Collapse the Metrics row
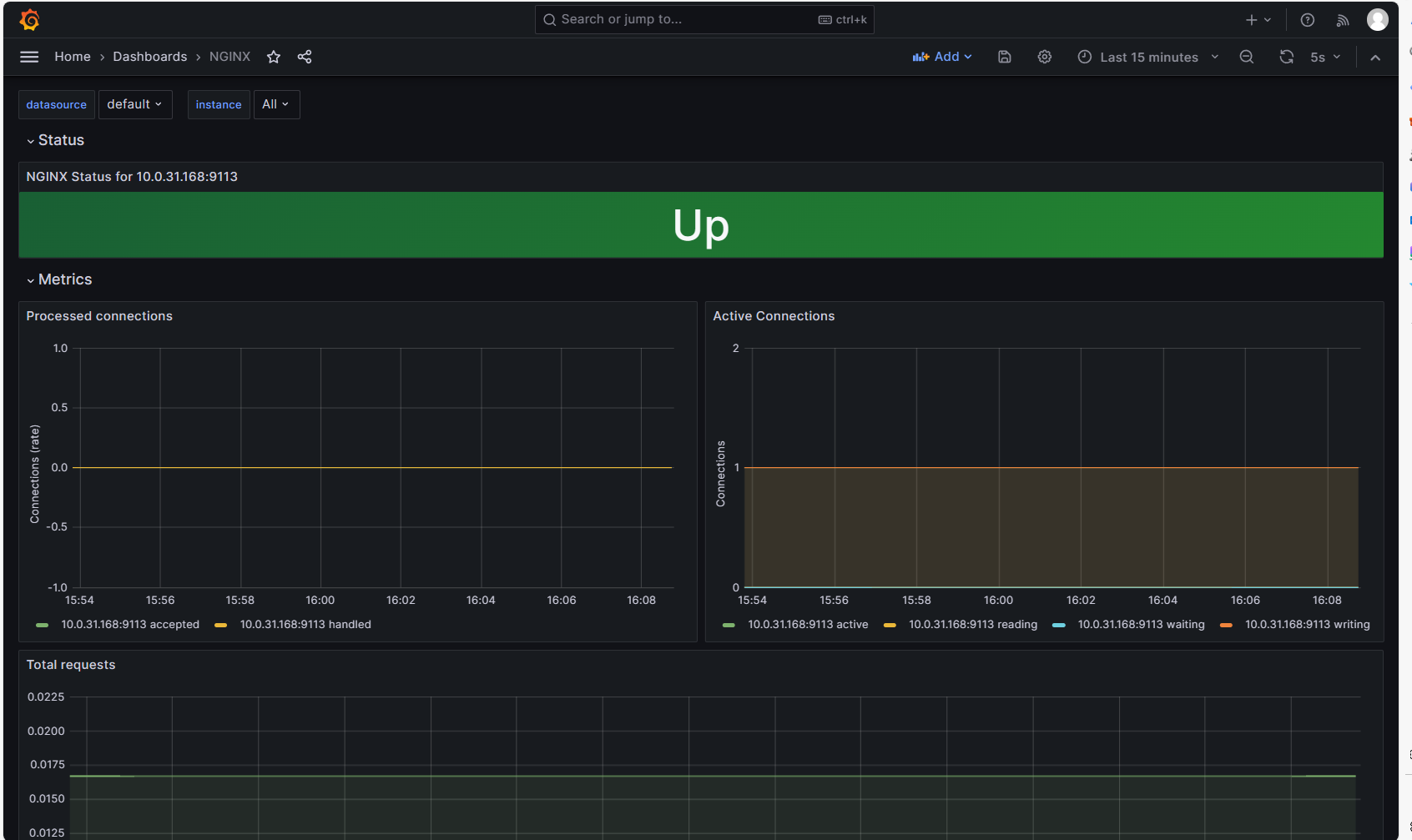The height and width of the screenshot is (840, 1412). [x=59, y=279]
